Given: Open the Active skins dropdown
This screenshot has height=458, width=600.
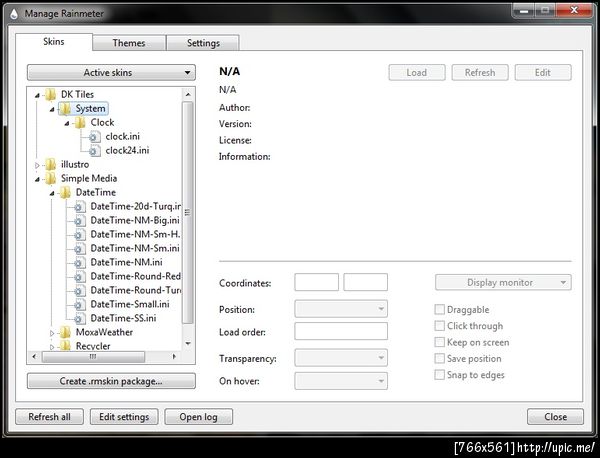Looking at the screenshot, I should [111, 73].
